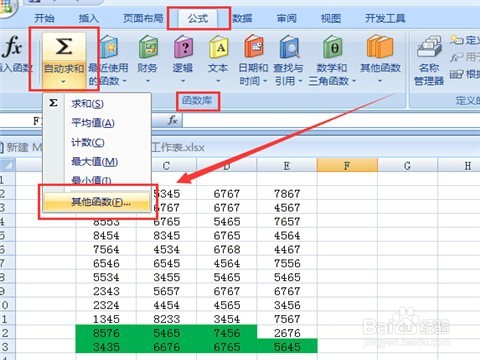Select cell with 8233 in column C
Screen dimensions: 480x360
click(x=166, y=319)
